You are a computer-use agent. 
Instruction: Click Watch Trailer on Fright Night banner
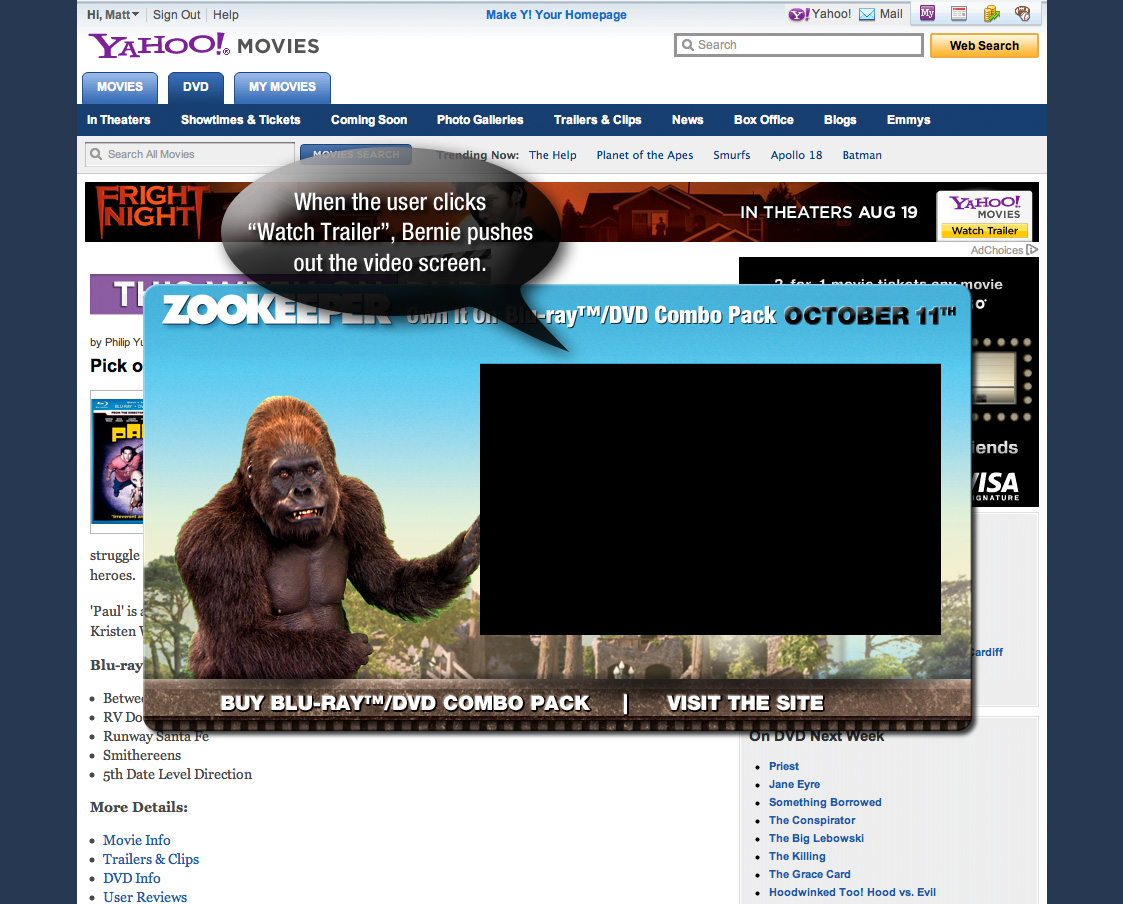pos(984,231)
